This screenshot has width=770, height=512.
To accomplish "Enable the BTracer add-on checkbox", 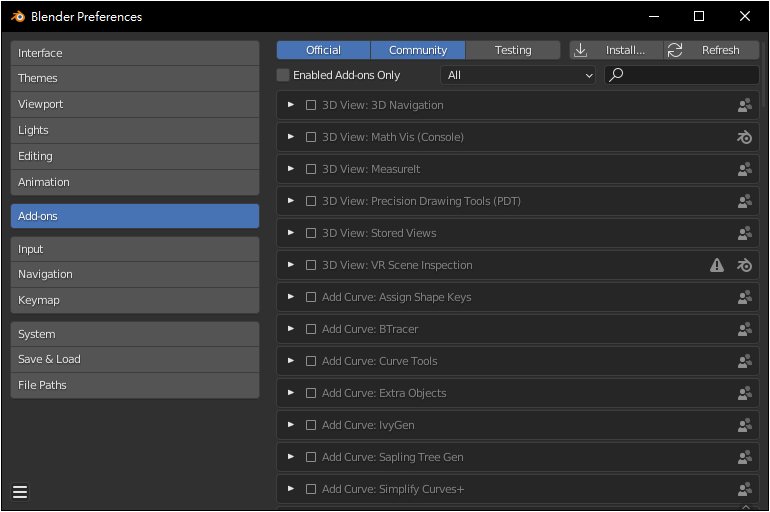I will click(311, 329).
